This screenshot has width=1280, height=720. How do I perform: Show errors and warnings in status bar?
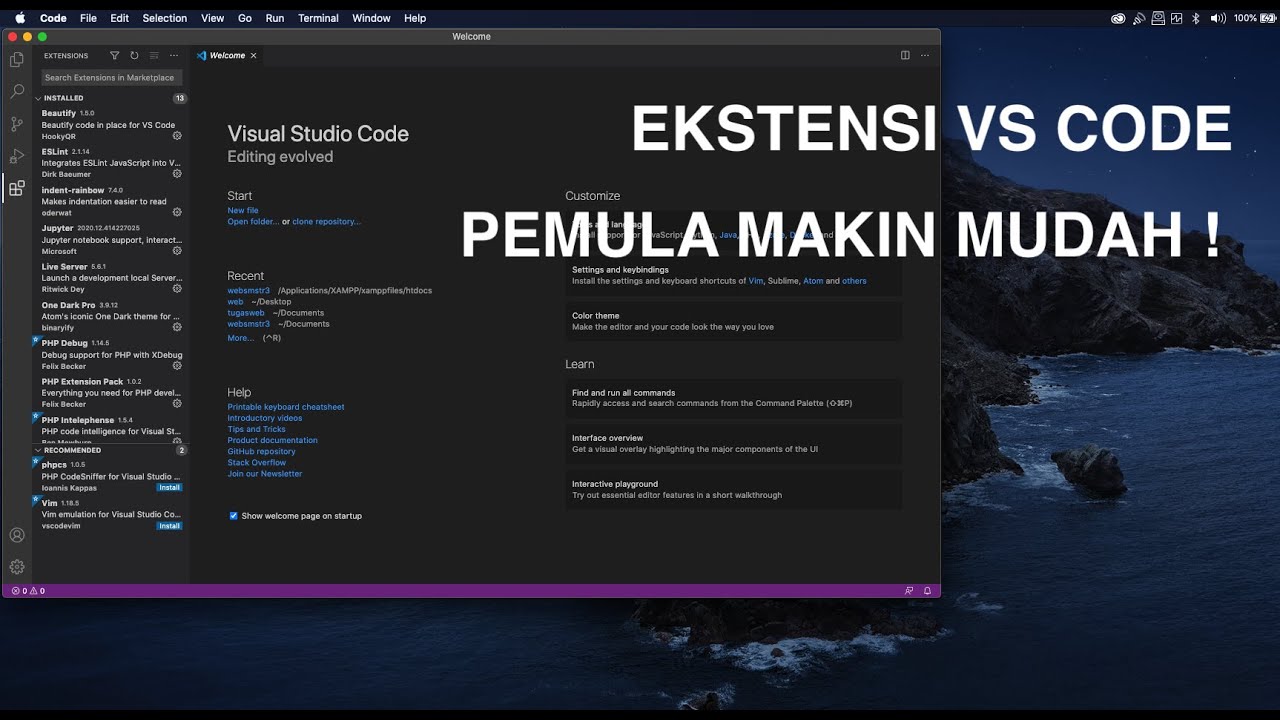point(28,591)
